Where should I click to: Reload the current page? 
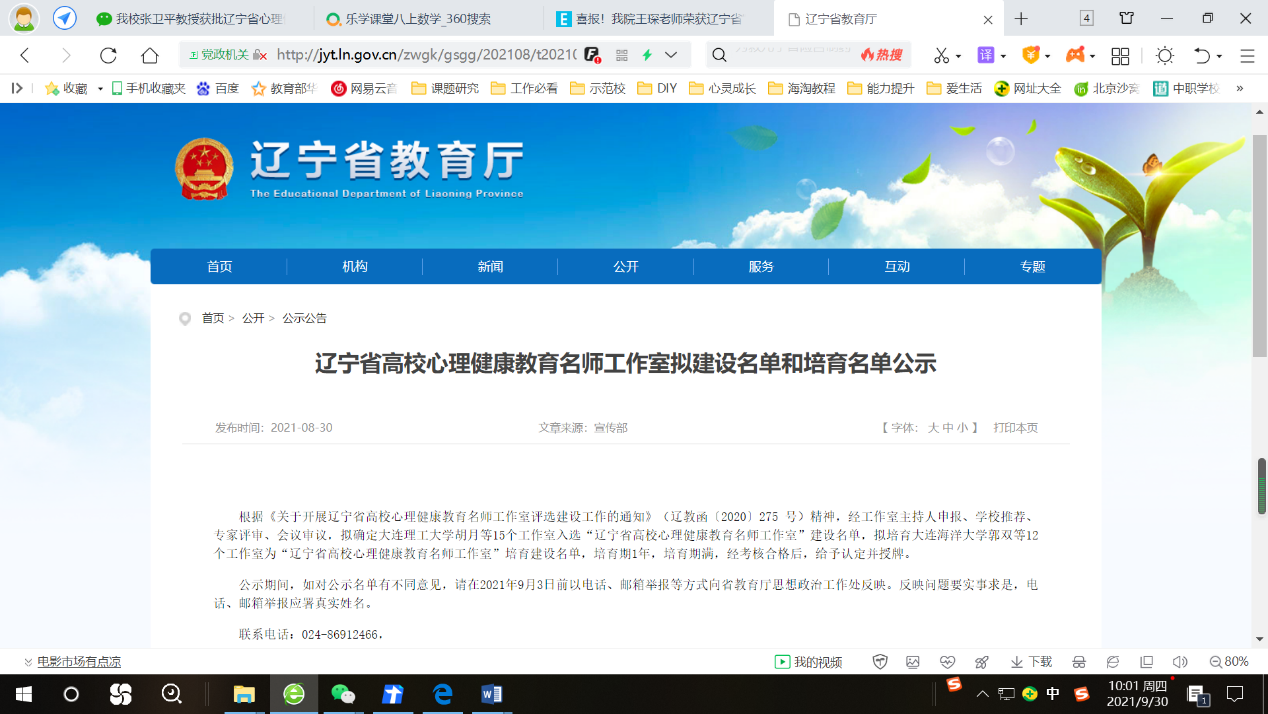[x=108, y=55]
